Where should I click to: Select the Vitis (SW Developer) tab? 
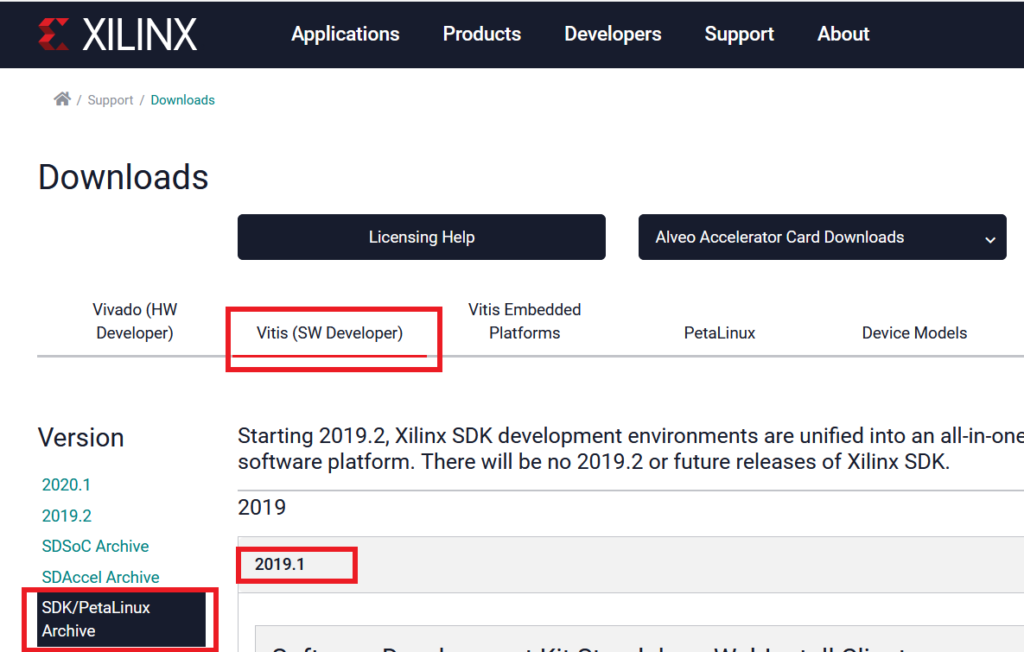330,333
